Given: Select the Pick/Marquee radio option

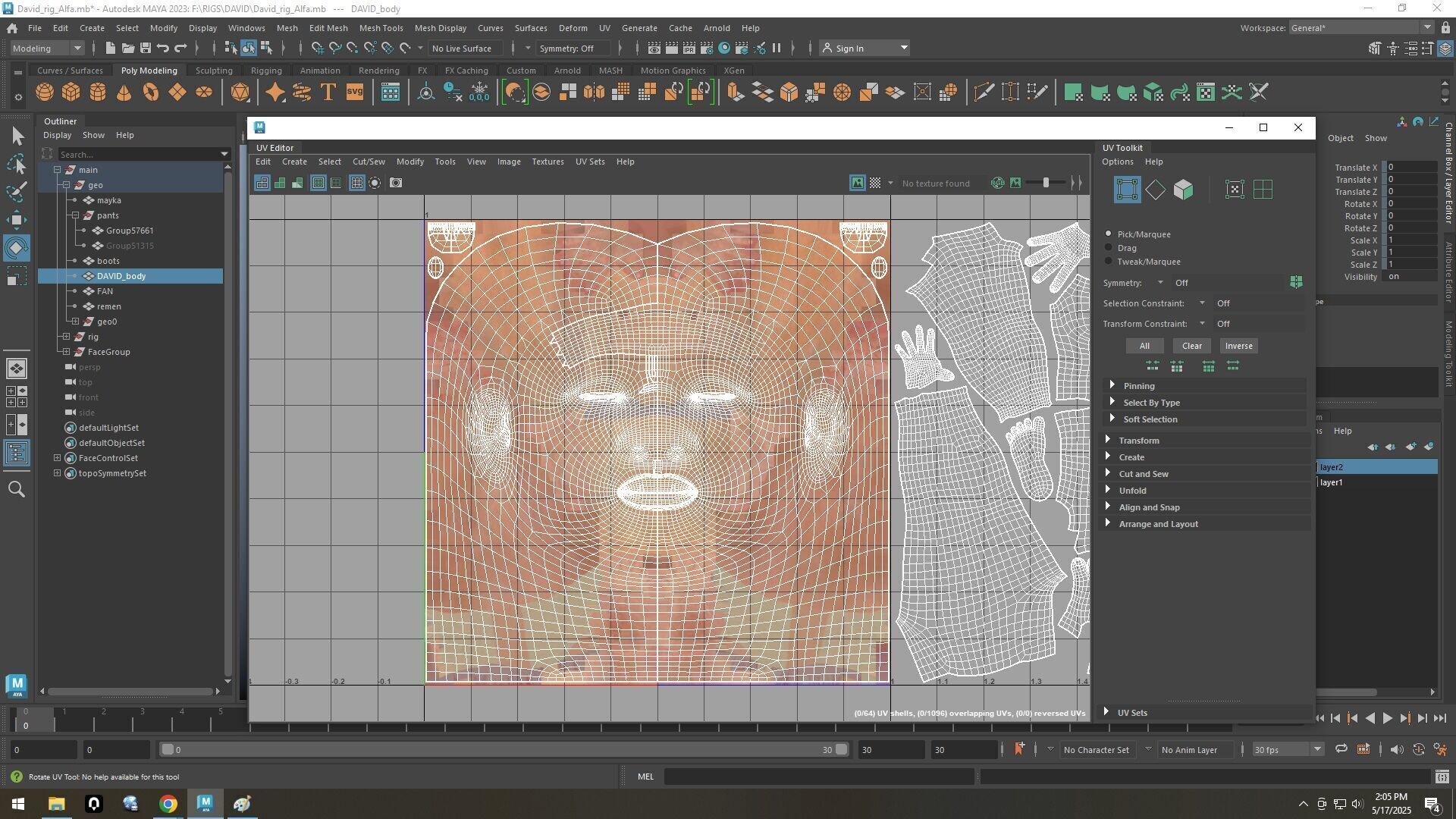Looking at the screenshot, I should pyautogui.click(x=1109, y=234).
